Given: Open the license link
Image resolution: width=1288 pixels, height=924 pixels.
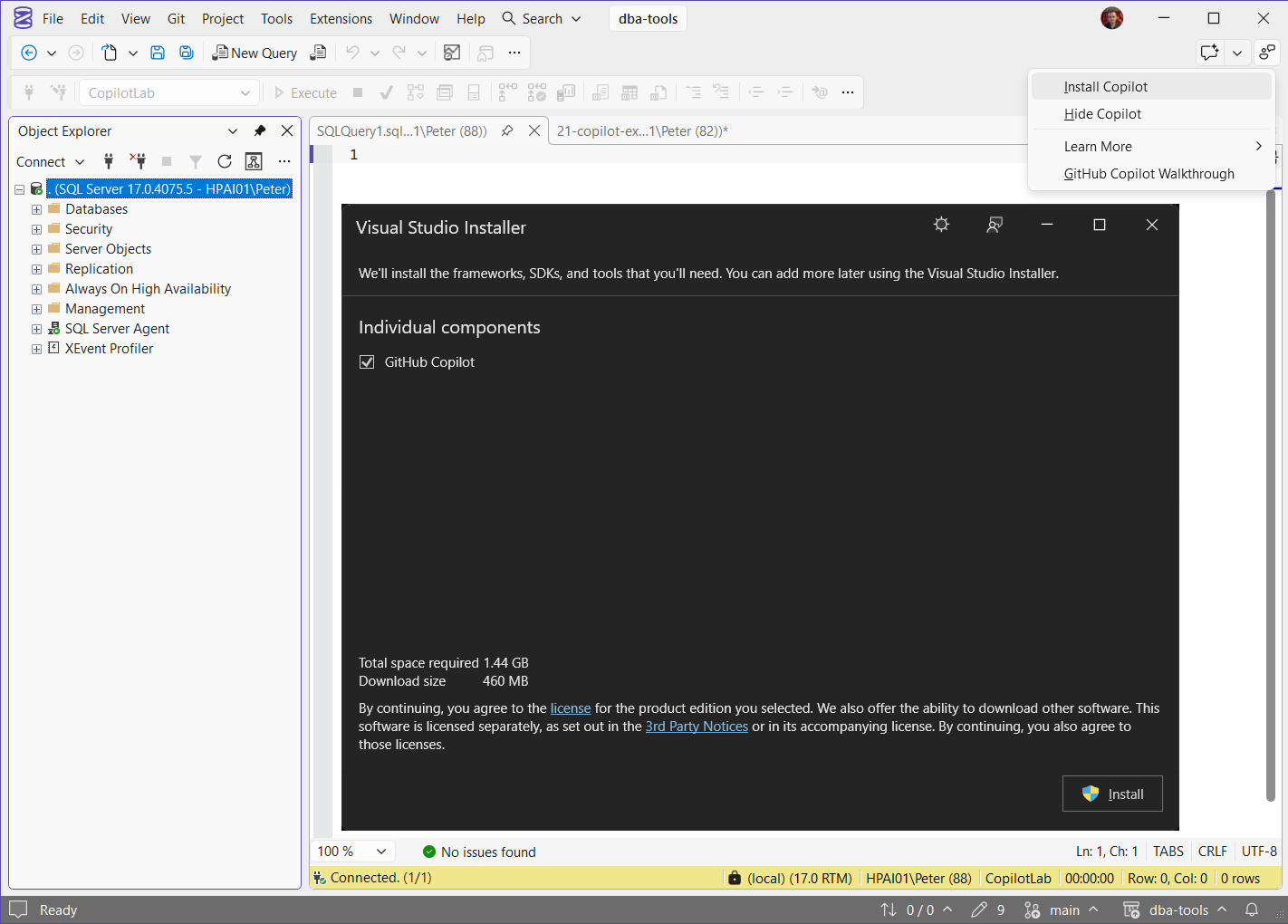Looking at the screenshot, I should pos(571,708).
